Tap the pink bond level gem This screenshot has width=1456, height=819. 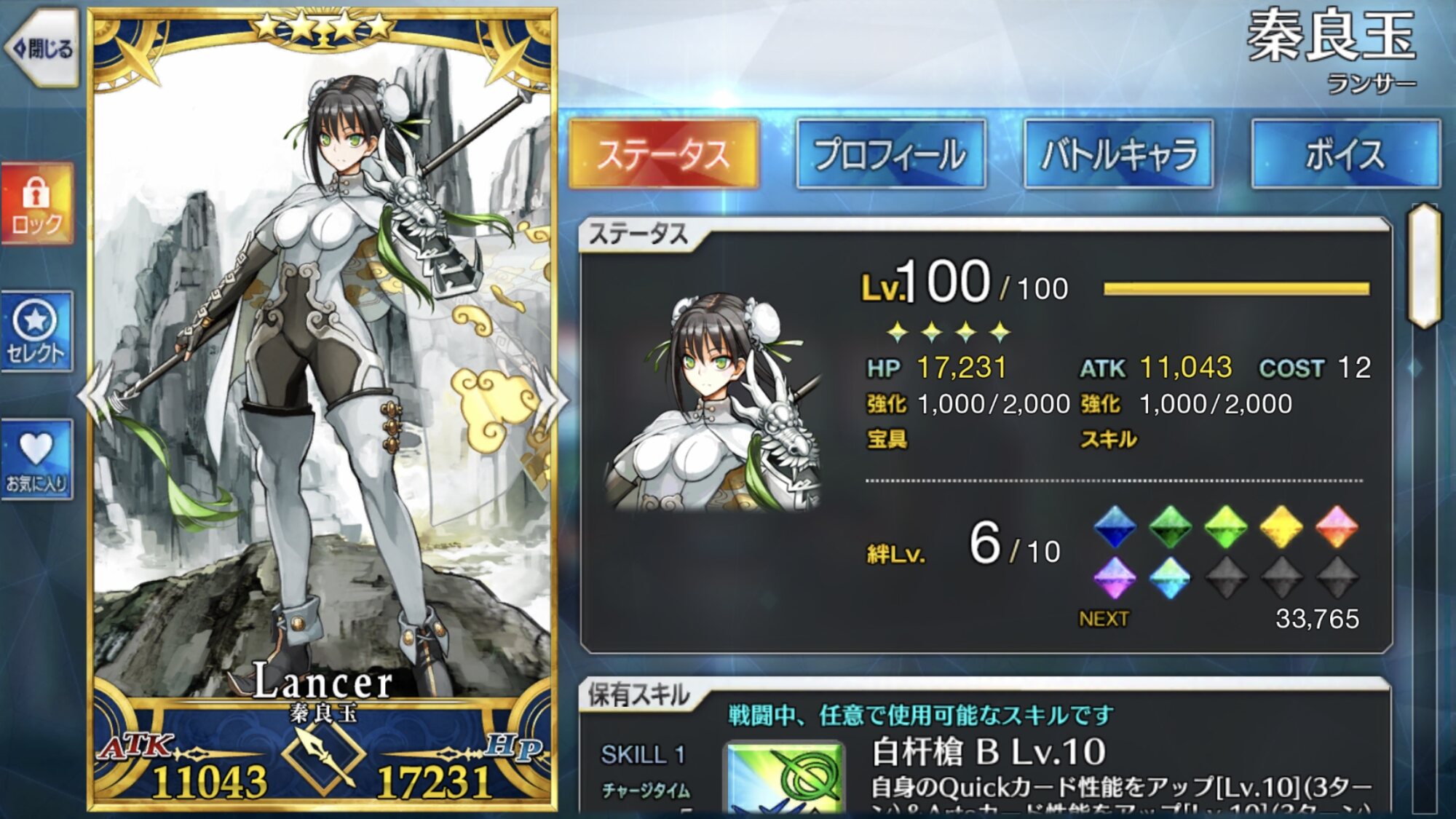click(1337, 527)
